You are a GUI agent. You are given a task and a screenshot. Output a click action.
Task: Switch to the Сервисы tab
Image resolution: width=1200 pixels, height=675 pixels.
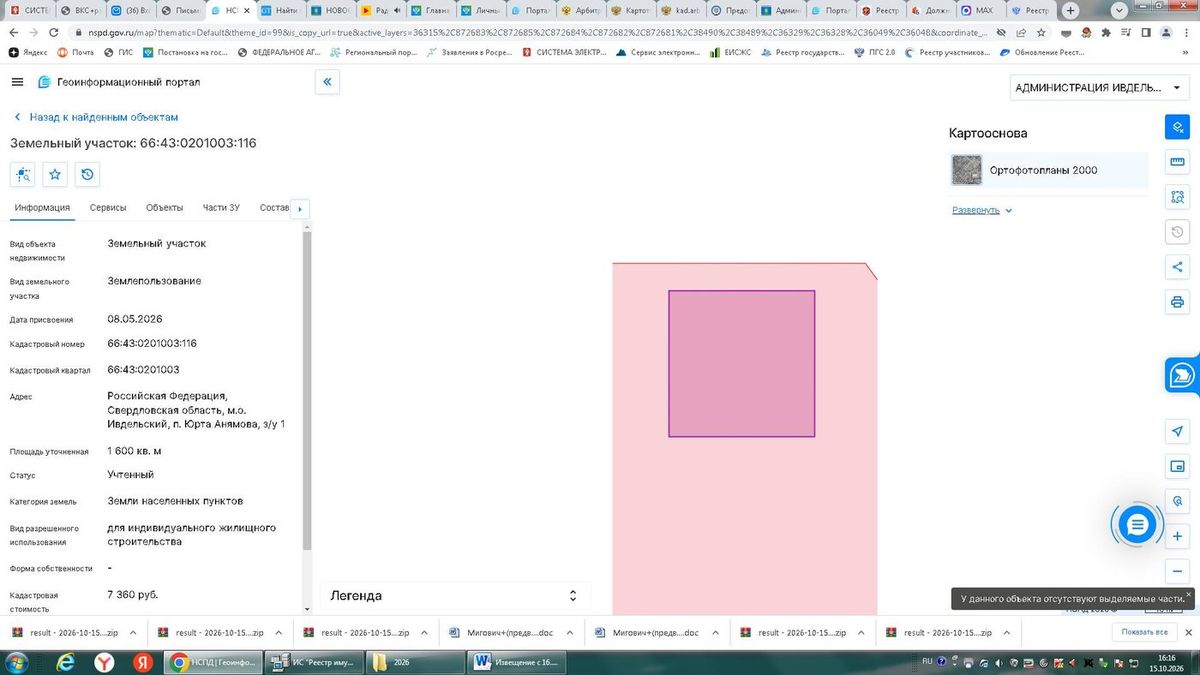108,208
